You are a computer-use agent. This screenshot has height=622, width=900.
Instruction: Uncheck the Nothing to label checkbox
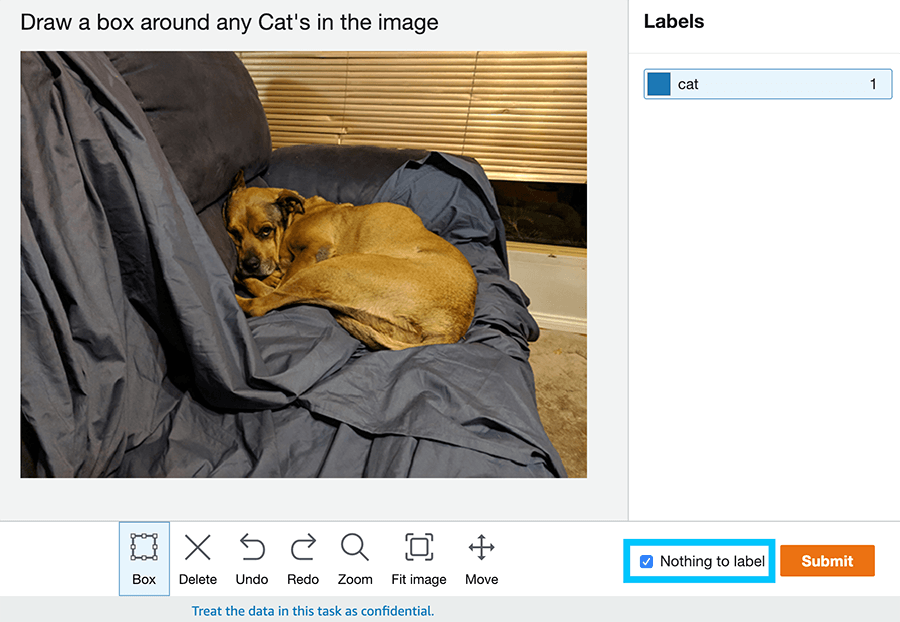[x=646, y=561]
